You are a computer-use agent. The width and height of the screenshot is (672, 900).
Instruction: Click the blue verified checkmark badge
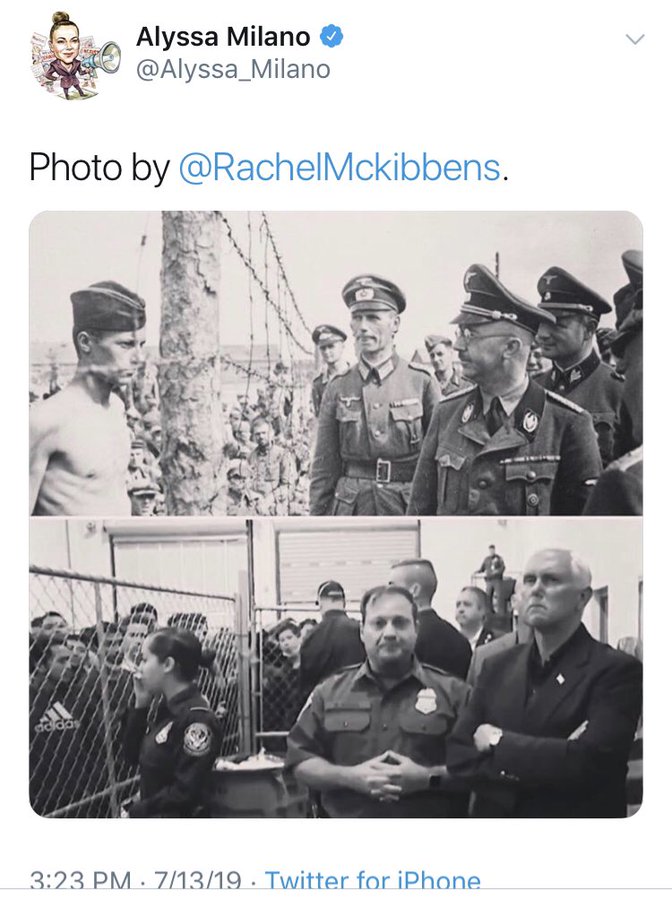(332, 37)
